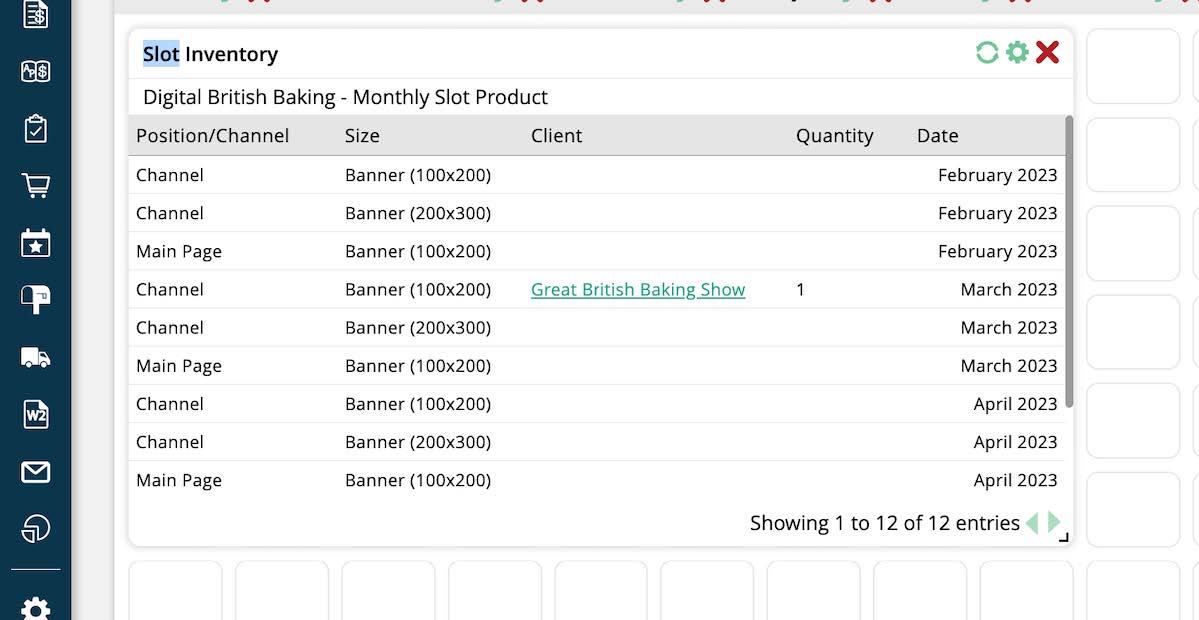Open the delivery truck sidebar icon
Image resolution: width=1199 pixels, height=620 pixels.
pos(36,357)
